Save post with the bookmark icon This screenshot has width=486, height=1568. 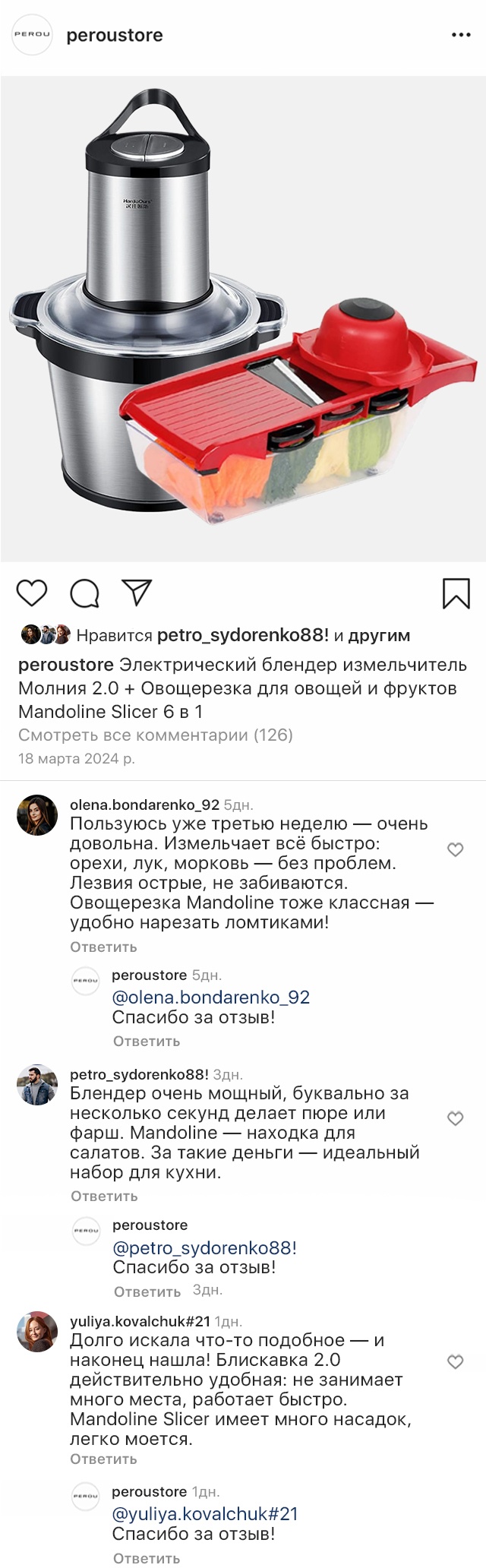pyautogui.click(x=456, y=593)
